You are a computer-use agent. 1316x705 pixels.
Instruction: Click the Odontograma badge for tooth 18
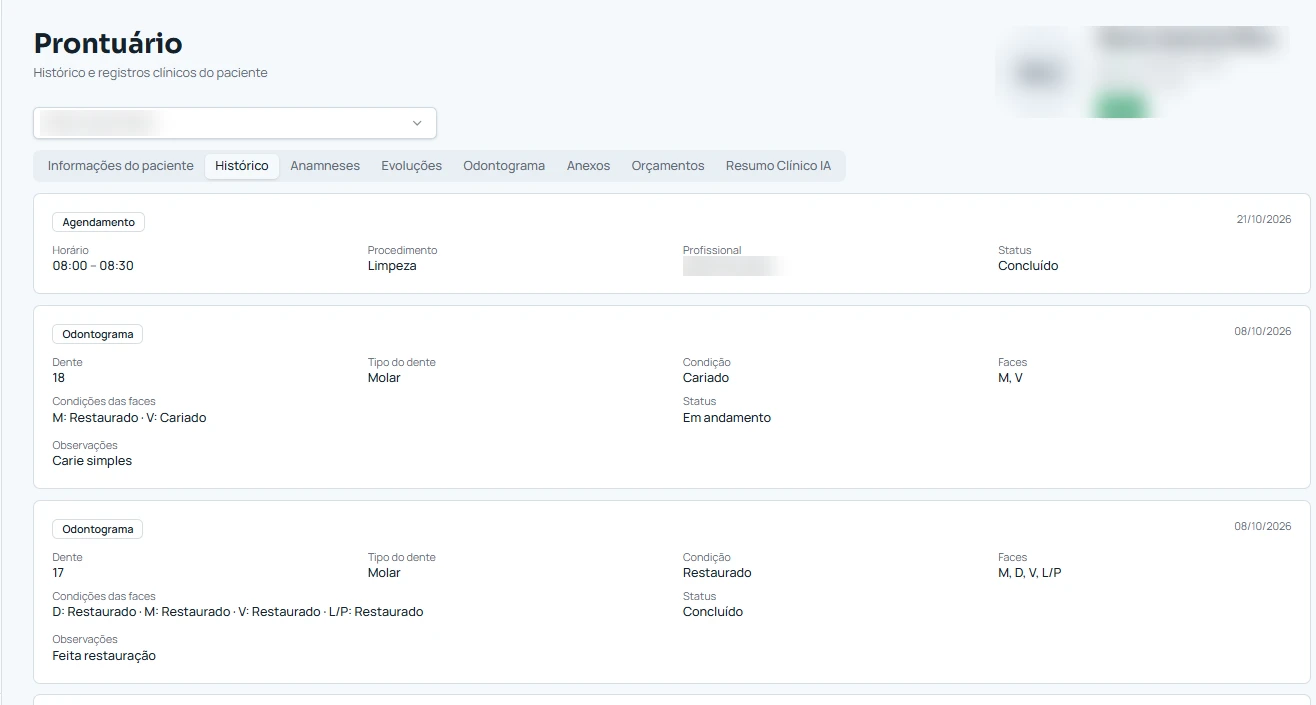(98, 334)
